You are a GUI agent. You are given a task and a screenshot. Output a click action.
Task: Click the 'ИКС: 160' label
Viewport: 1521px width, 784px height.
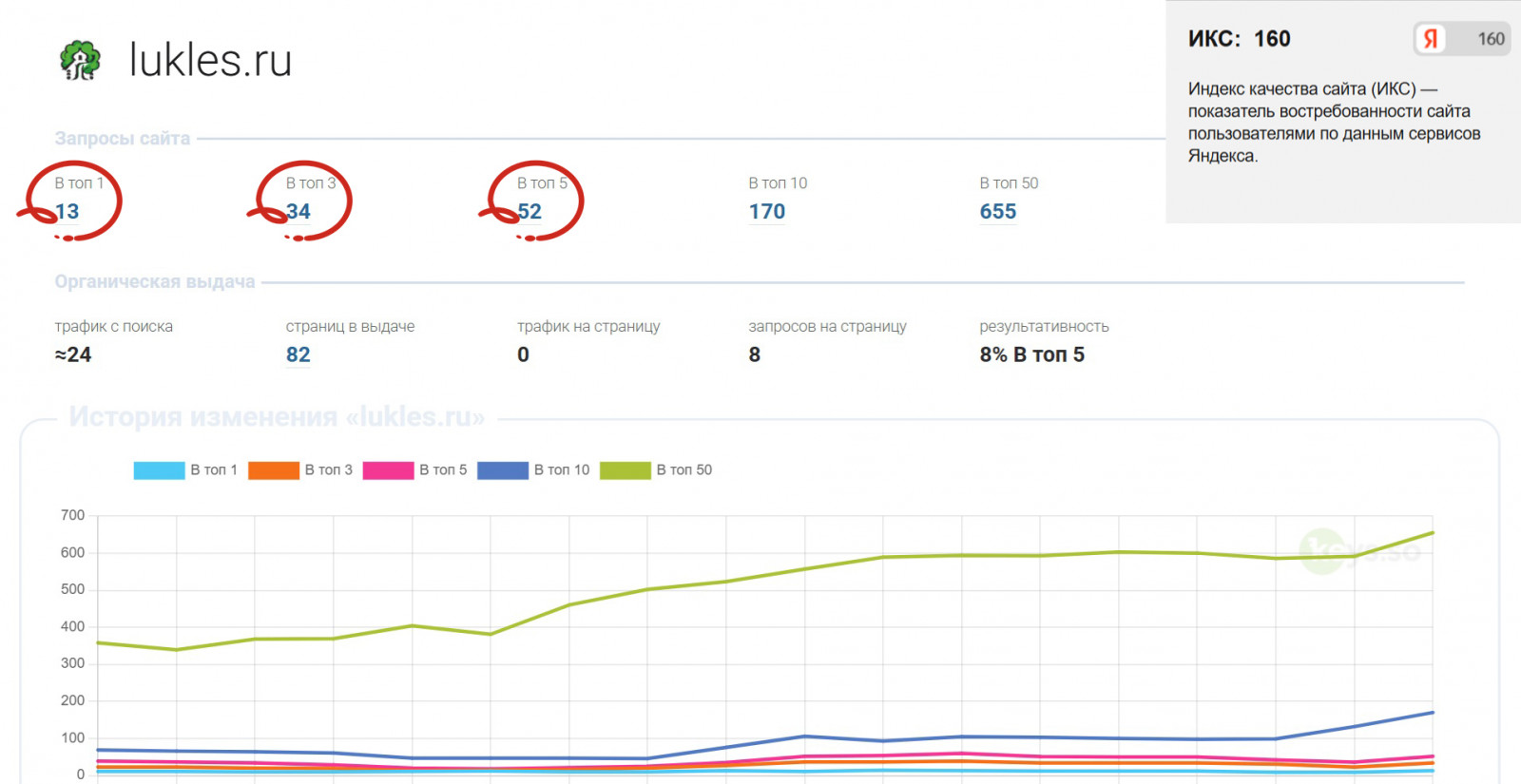tap(1240, 39)
